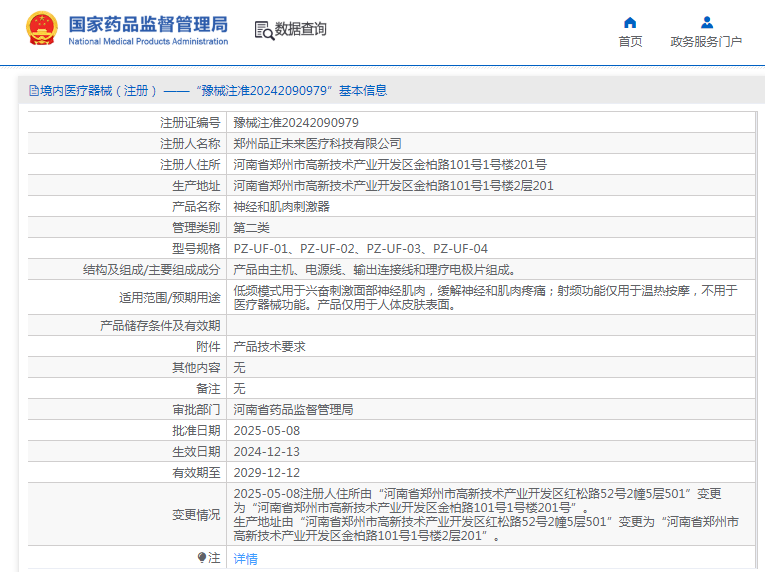
Task: Select registration number 豫械注准20242090979 in table
Action: (x=296, y=123)
